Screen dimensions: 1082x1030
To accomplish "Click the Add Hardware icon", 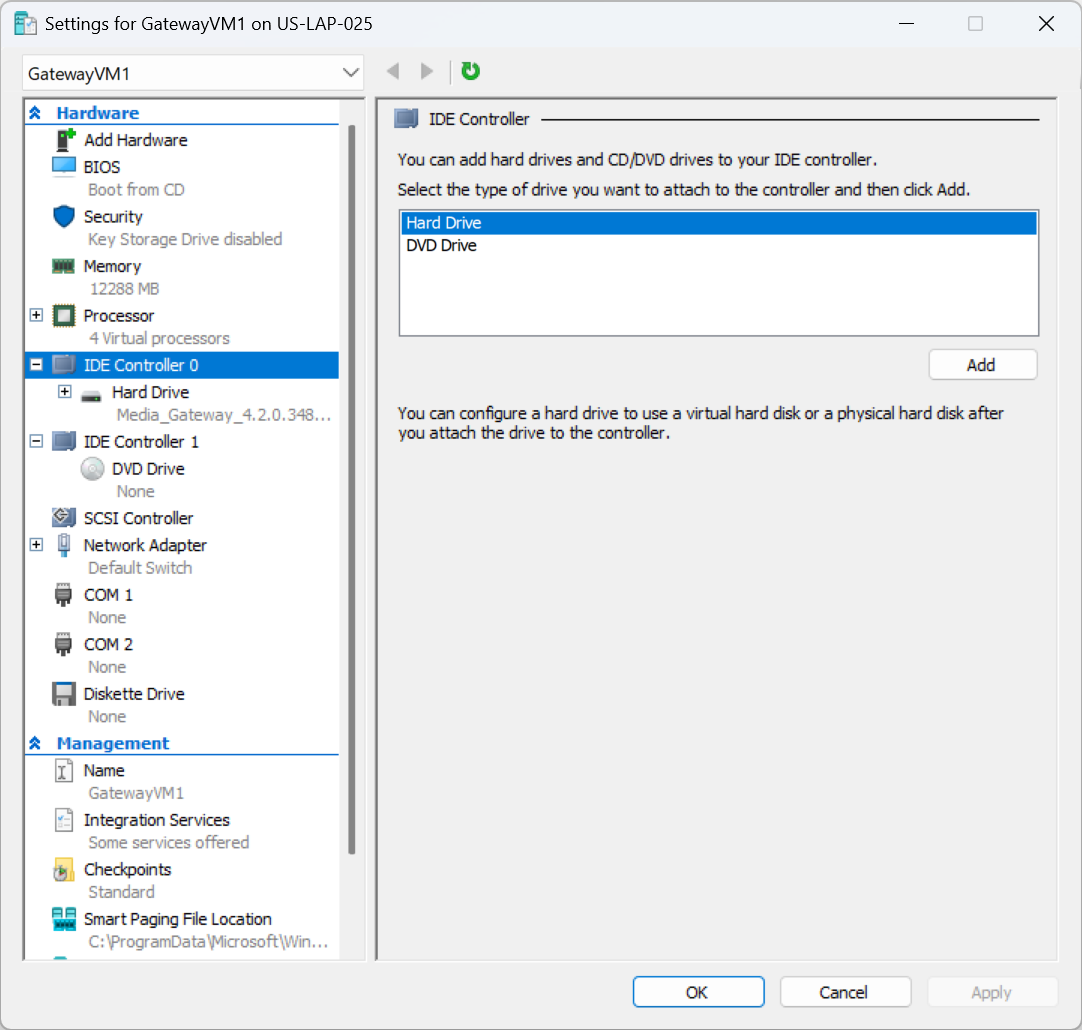I will 65,140.
